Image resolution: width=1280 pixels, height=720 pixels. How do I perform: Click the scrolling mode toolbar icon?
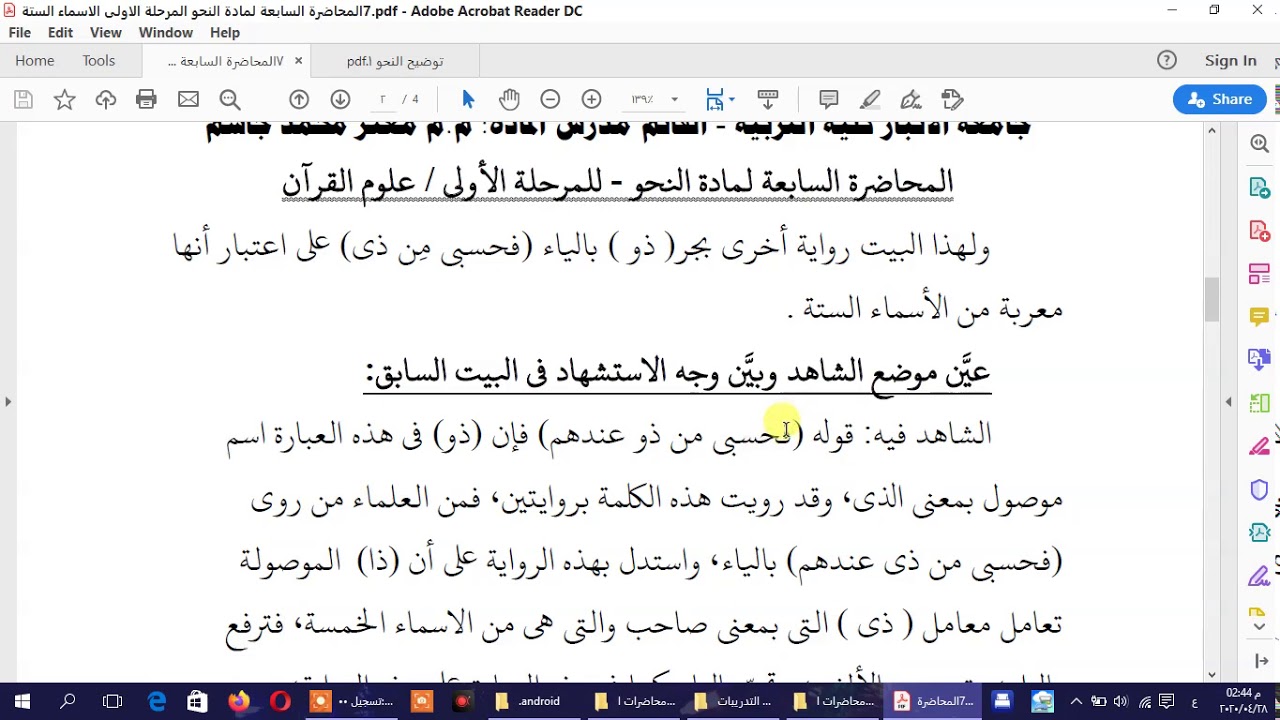(768, 99)
